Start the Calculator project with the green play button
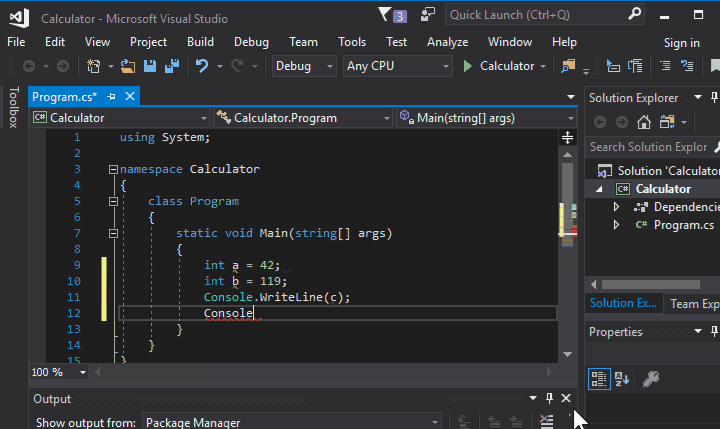 [x=467, y=66]
